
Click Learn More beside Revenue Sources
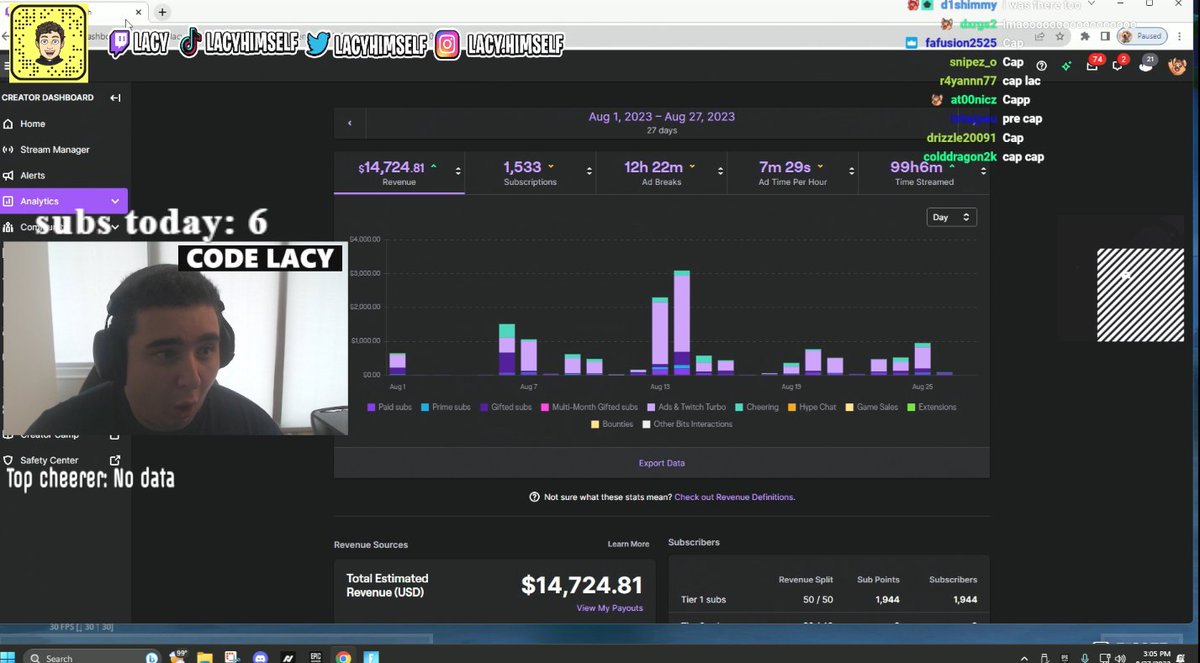pyautogui.click(x=628, y=544)
